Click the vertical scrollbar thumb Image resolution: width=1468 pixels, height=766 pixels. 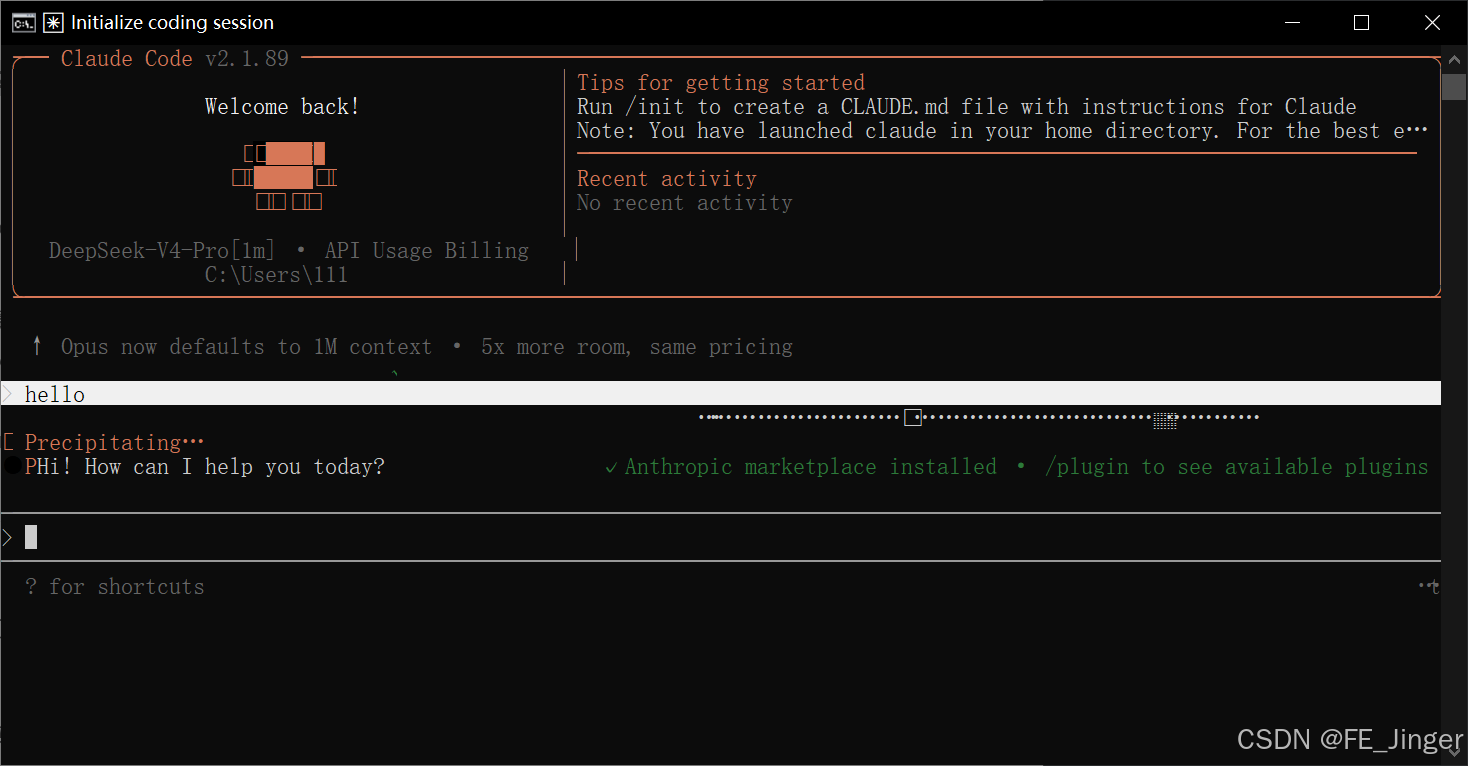1454,85
